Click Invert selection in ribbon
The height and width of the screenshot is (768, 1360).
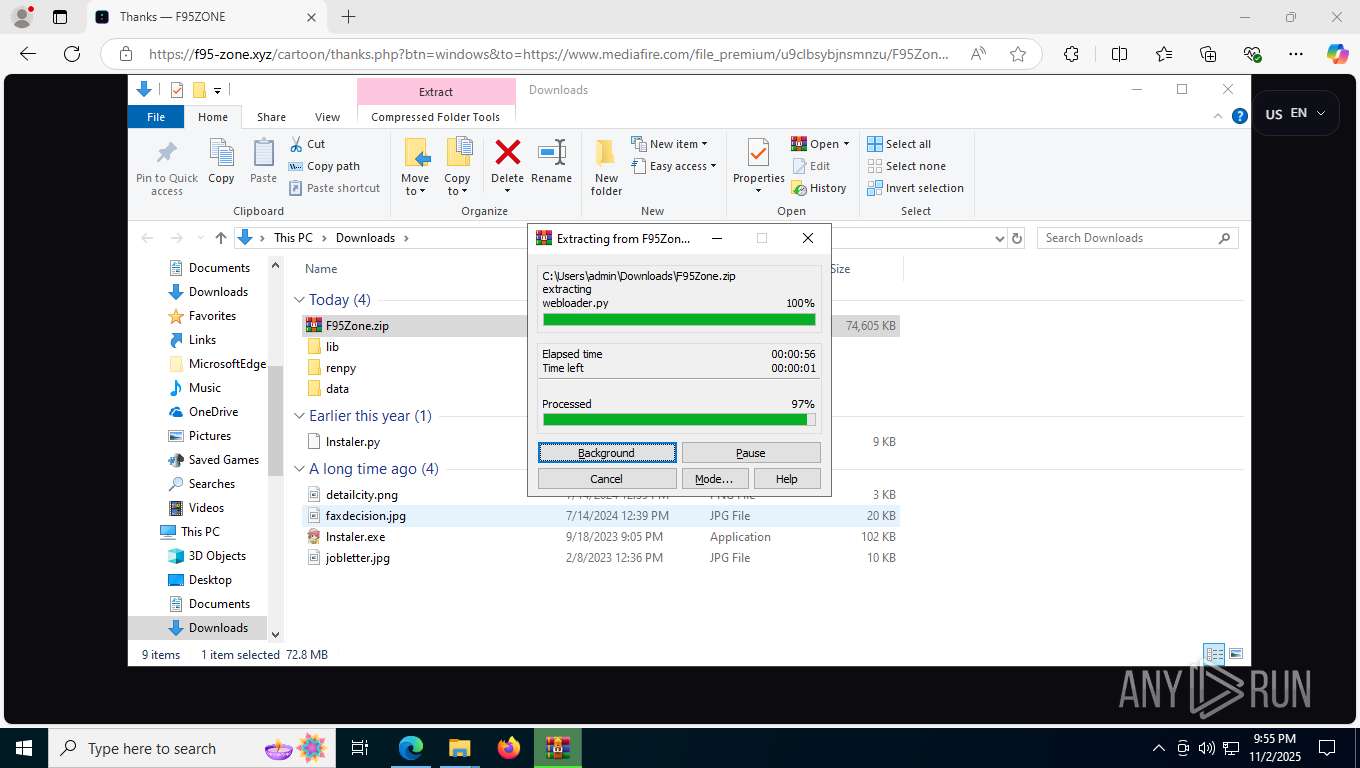click(915, 188)
